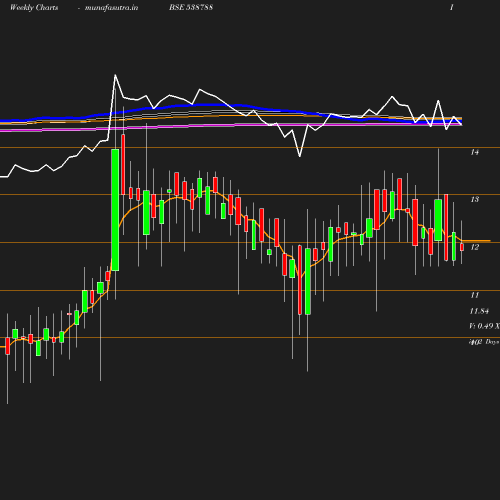Click the price axis label "12"
Viewport: 500px width, 500px height.
click(475, 247)
